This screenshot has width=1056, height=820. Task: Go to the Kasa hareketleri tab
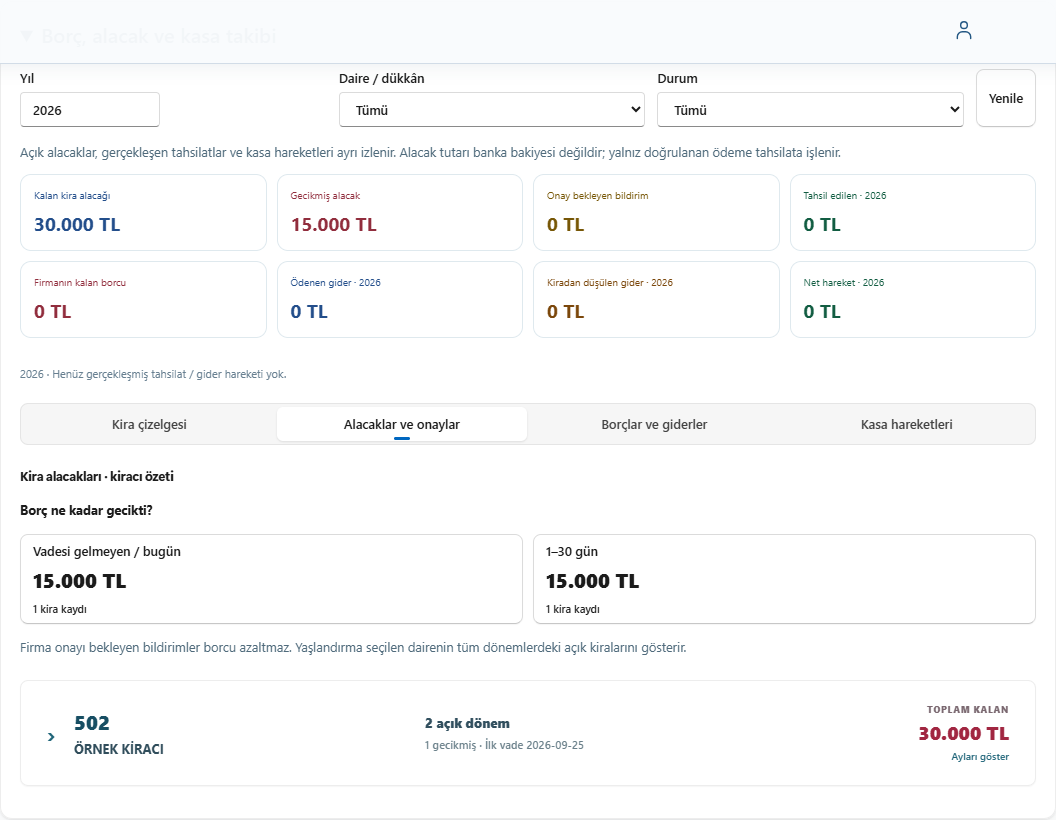(906, 424)
